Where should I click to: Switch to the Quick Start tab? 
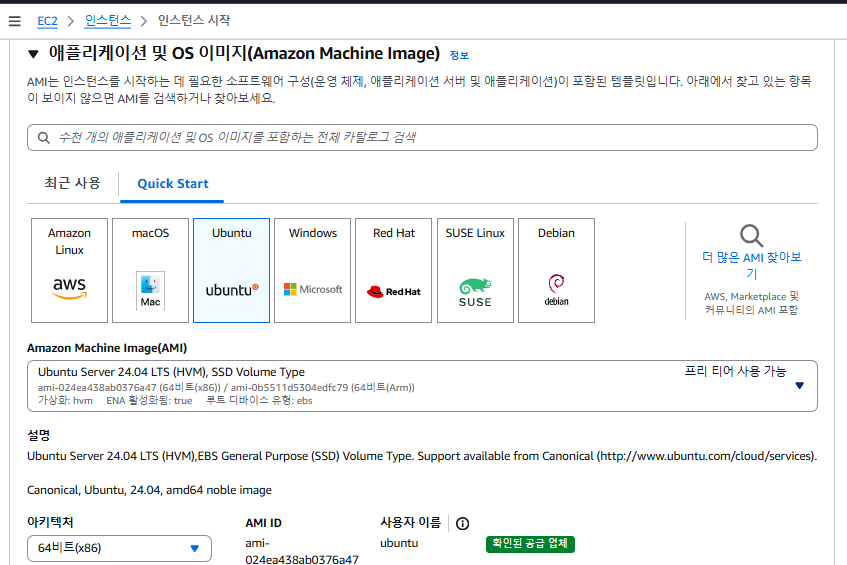click(x=172, y=184)
